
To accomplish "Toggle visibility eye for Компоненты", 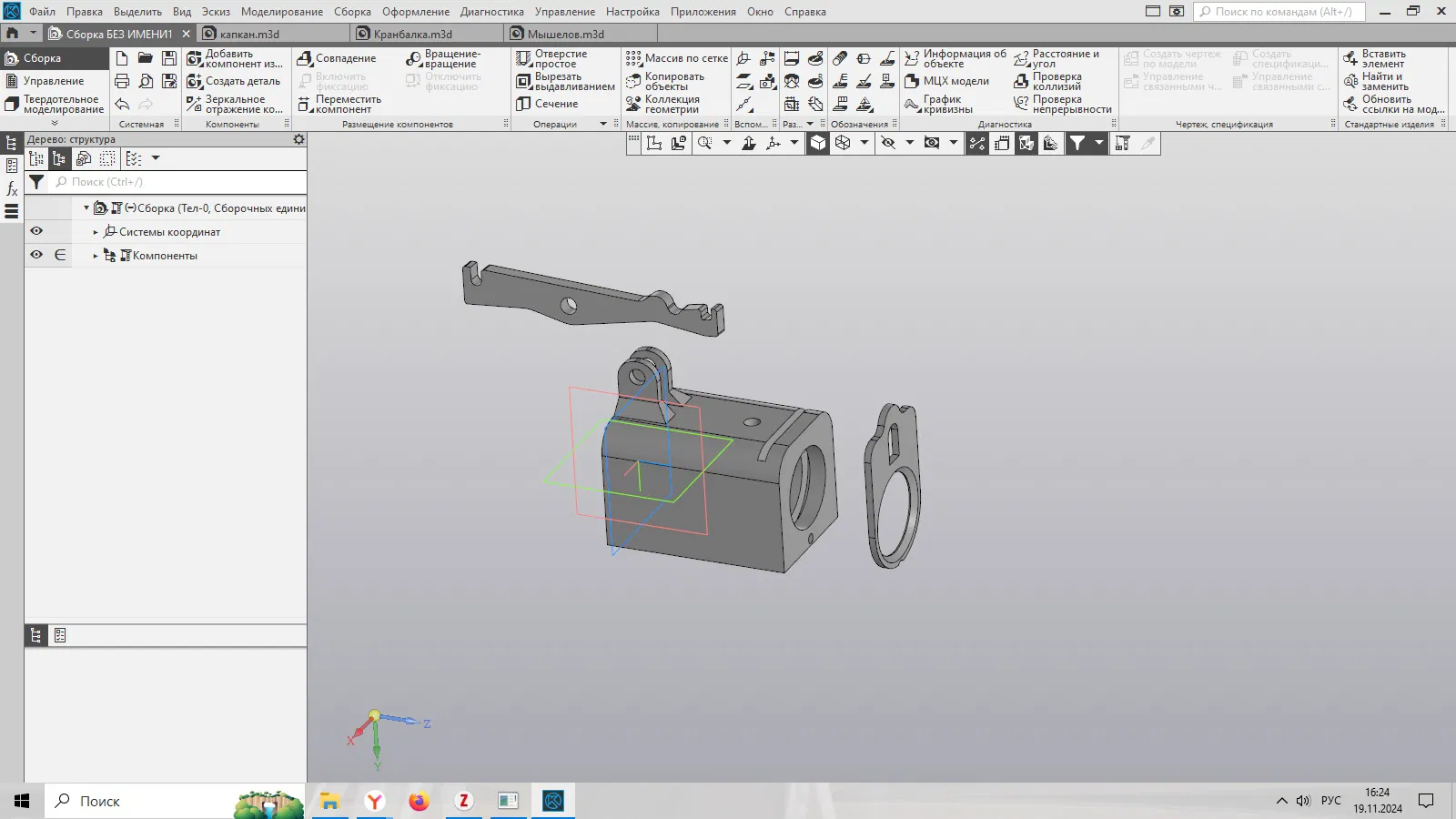I will click(36, 255).
